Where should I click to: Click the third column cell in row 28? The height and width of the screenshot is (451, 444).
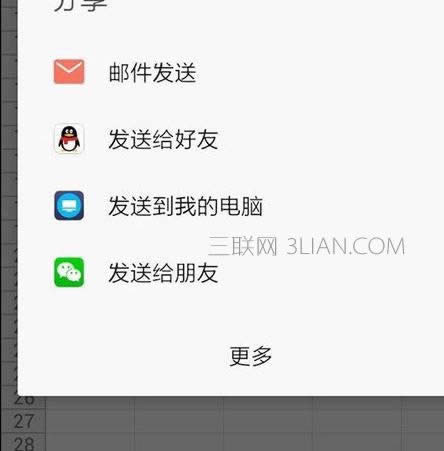click(268, 442)
